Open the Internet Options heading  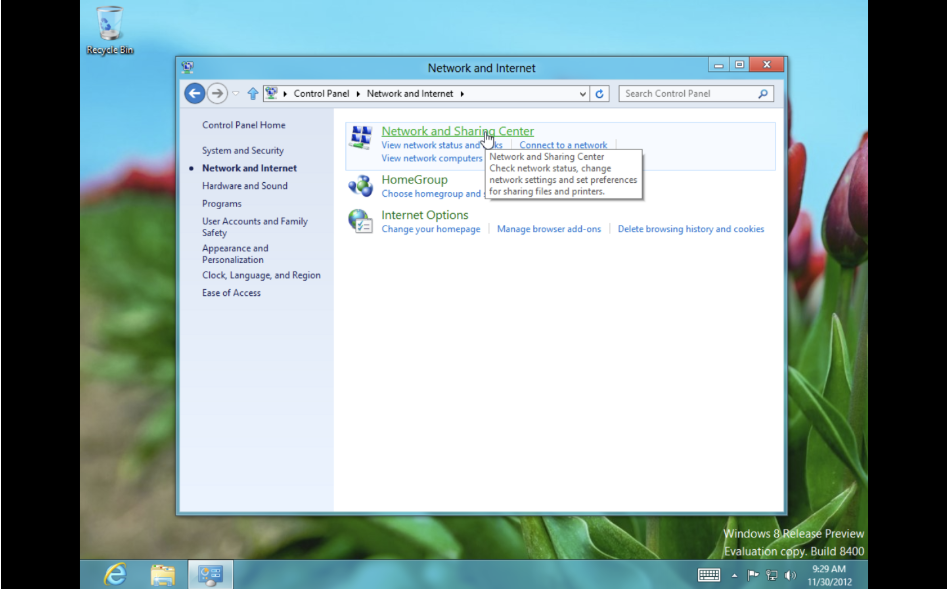tap(424, 215)
